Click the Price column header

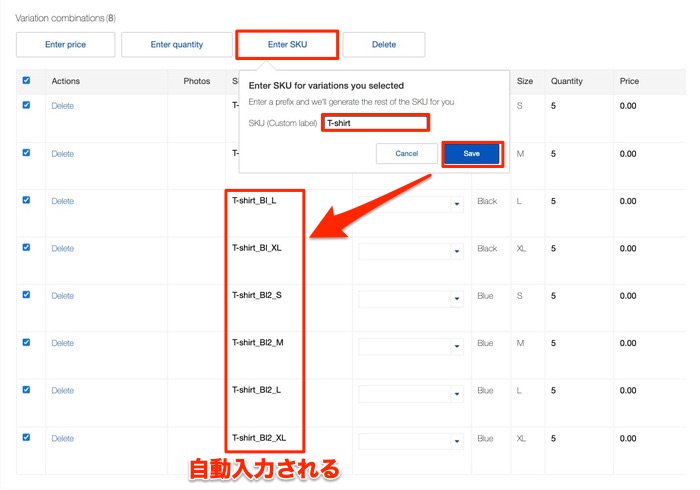coord(629,81)
